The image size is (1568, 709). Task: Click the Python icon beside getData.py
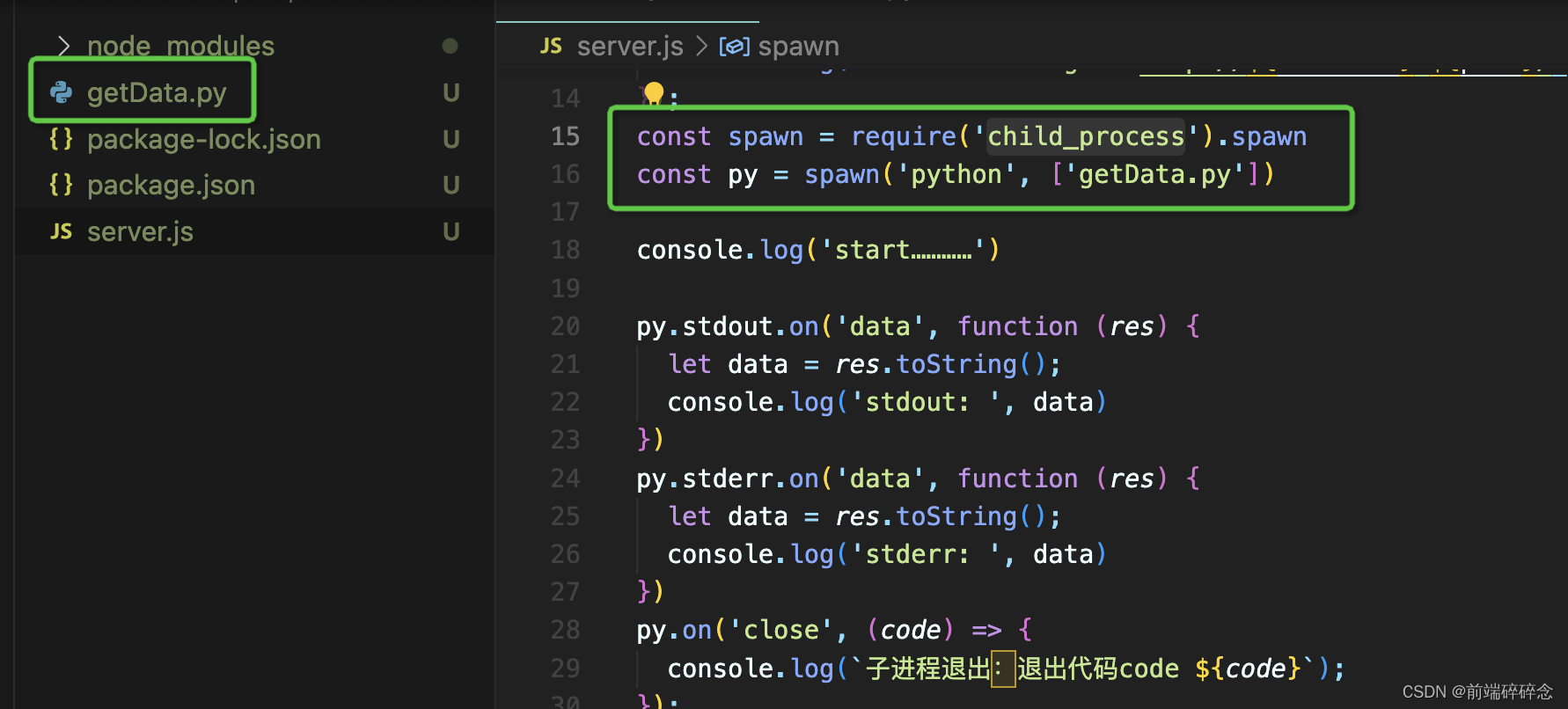[61, 91]
